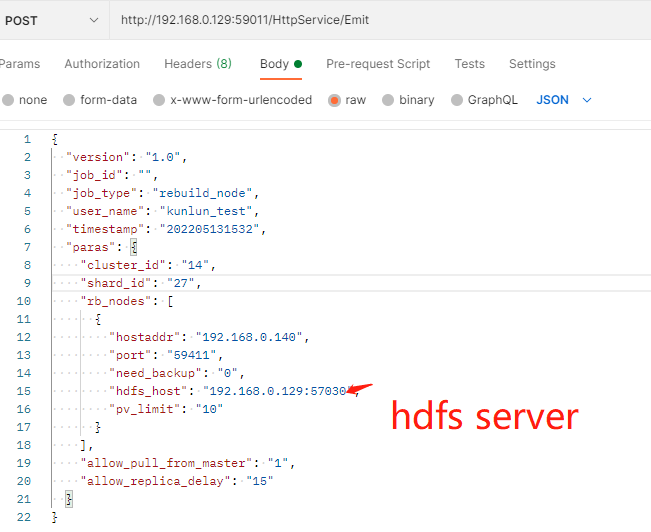Image resolution: width=651 pixels, height=532 pixels.
Task: Click the "kunlun_test" user name value
Action: (x=206, y=211)
